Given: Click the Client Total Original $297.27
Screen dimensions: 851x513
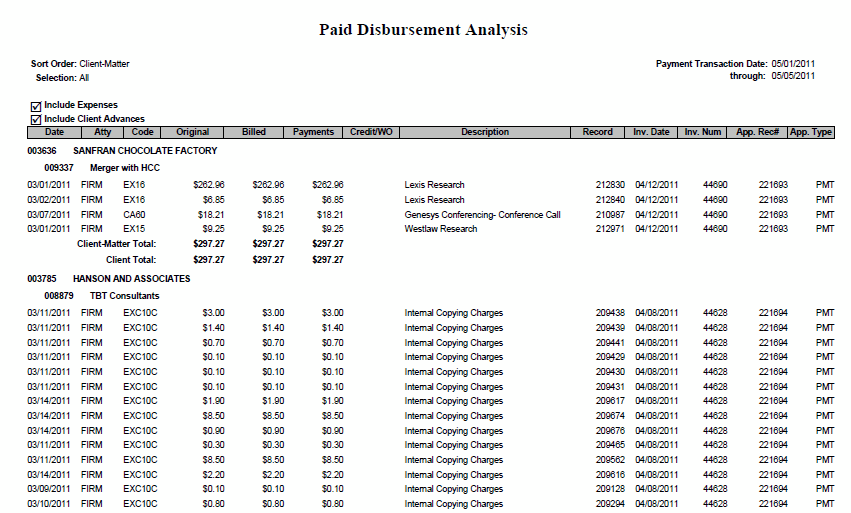Looking at the screenshot, I should pos(208,260).
